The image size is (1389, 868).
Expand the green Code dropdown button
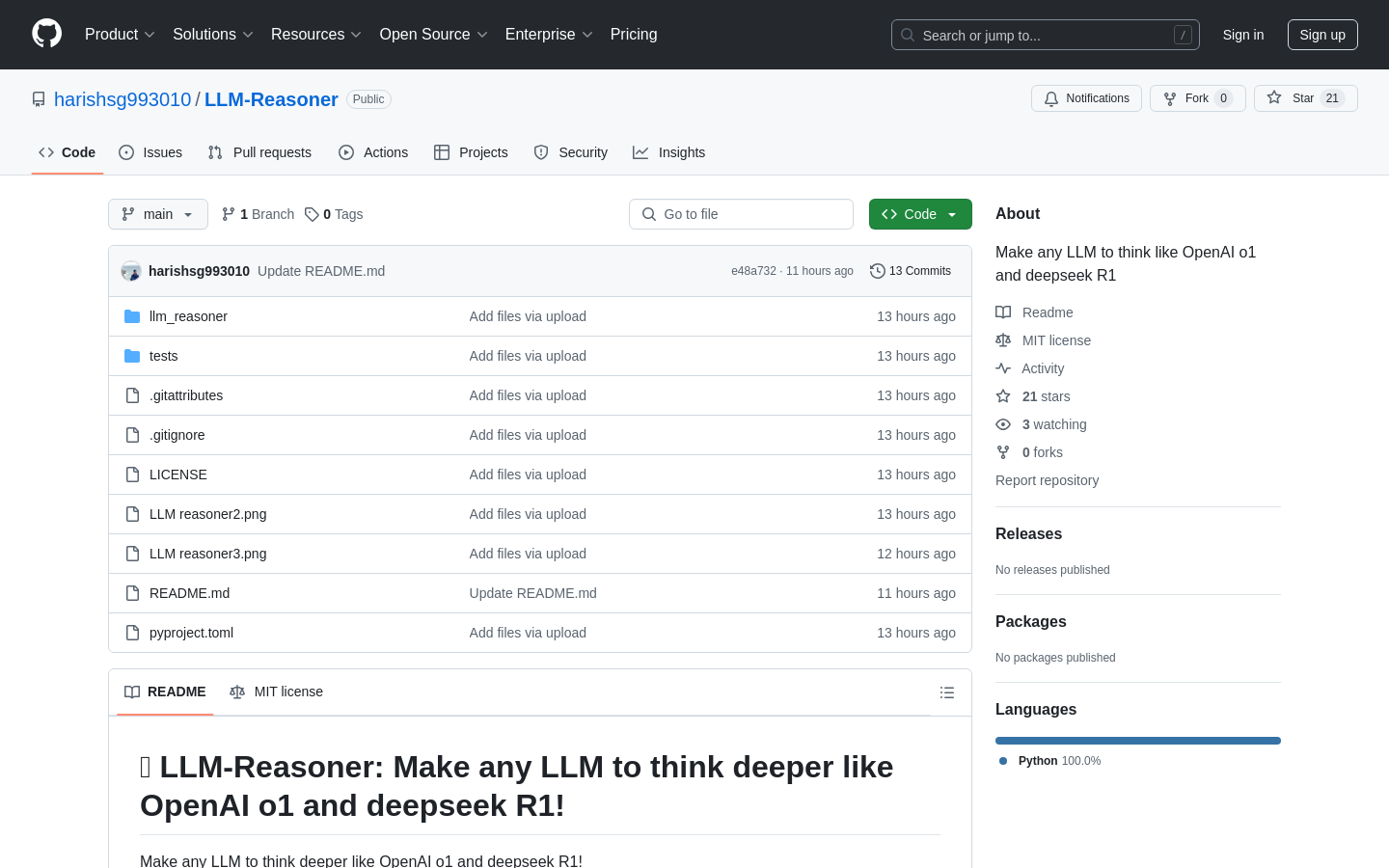[920, 214]
